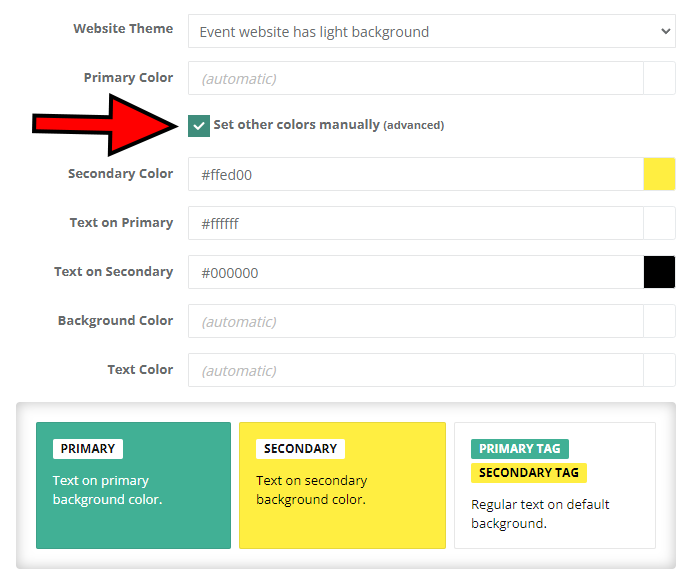Image resolution: width=694 pixels, height=585 pixels.
Task: Open the Primary Color swatch picker
Action: click(x=659, y=78)
